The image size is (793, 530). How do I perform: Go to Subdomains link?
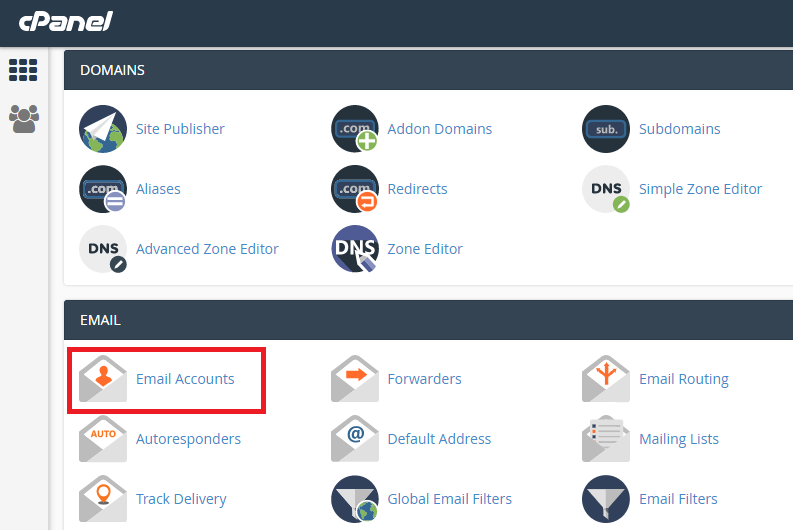679,129
